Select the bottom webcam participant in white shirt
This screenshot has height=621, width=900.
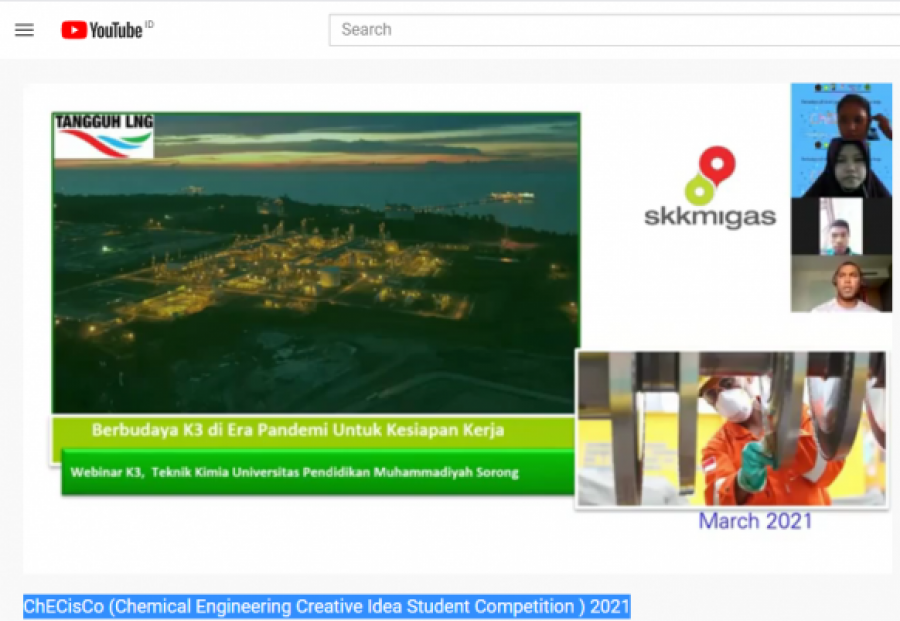click(841, 284)
